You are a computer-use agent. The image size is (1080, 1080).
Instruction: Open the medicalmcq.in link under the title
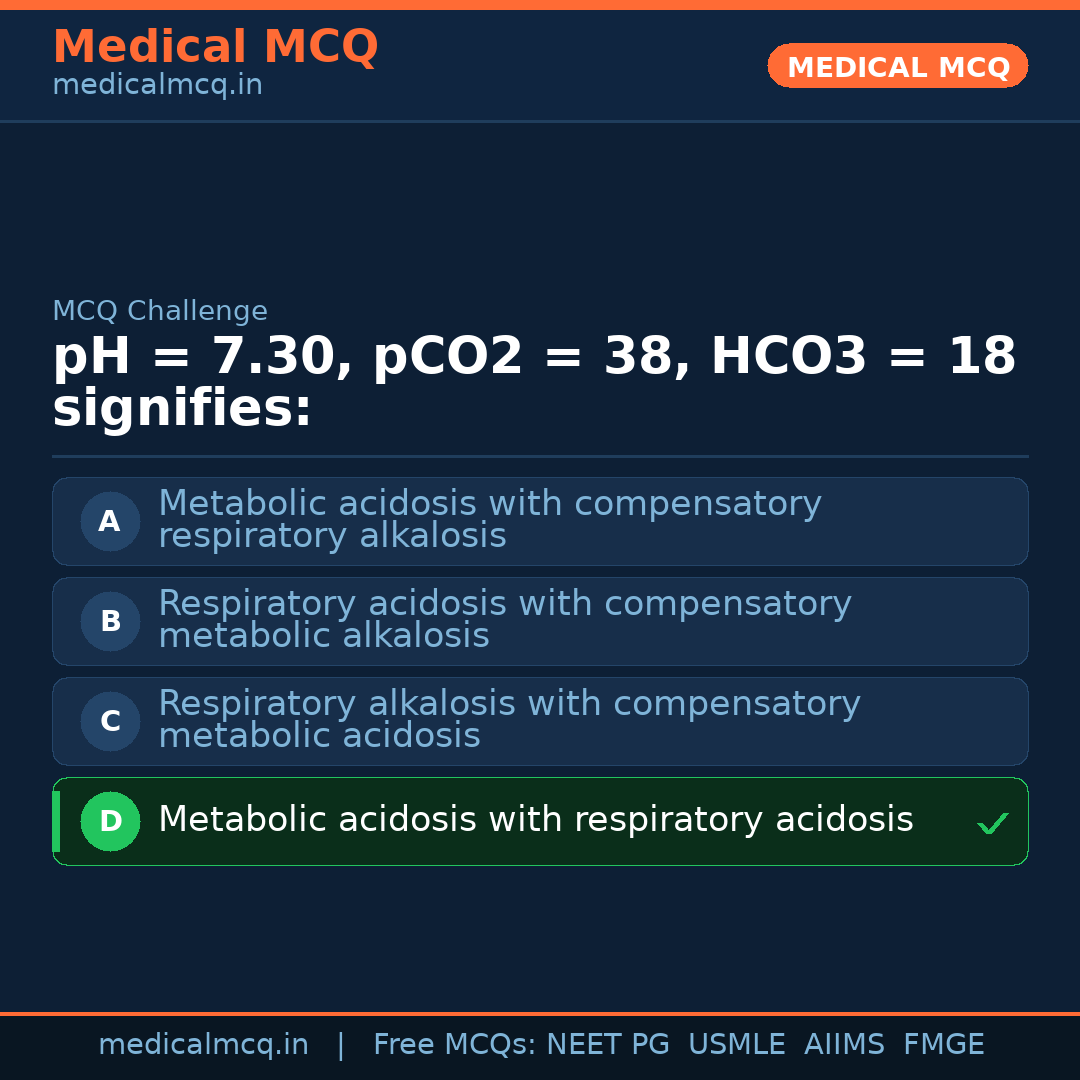(157, 86)
